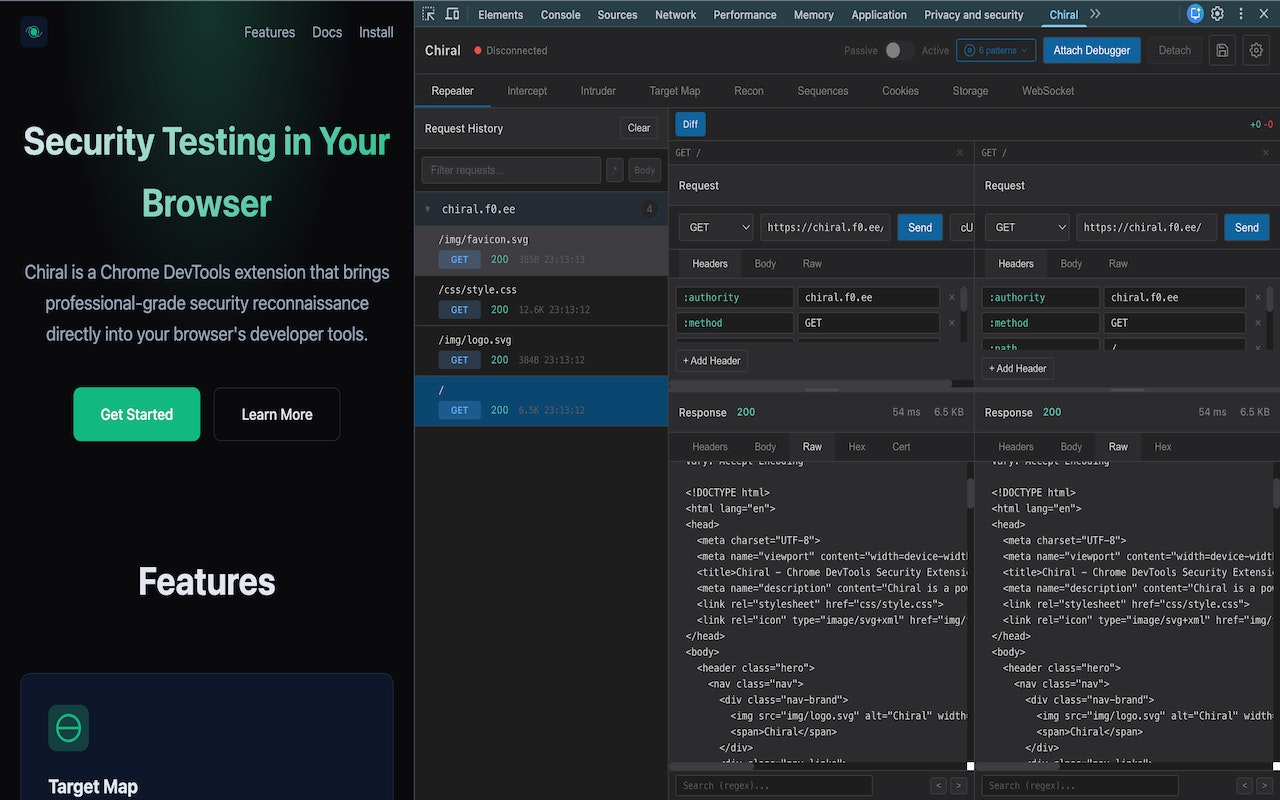Open Chiral settings gear beside save icon
This screenshot has width=1280, height=800.
click(1256, 51)
